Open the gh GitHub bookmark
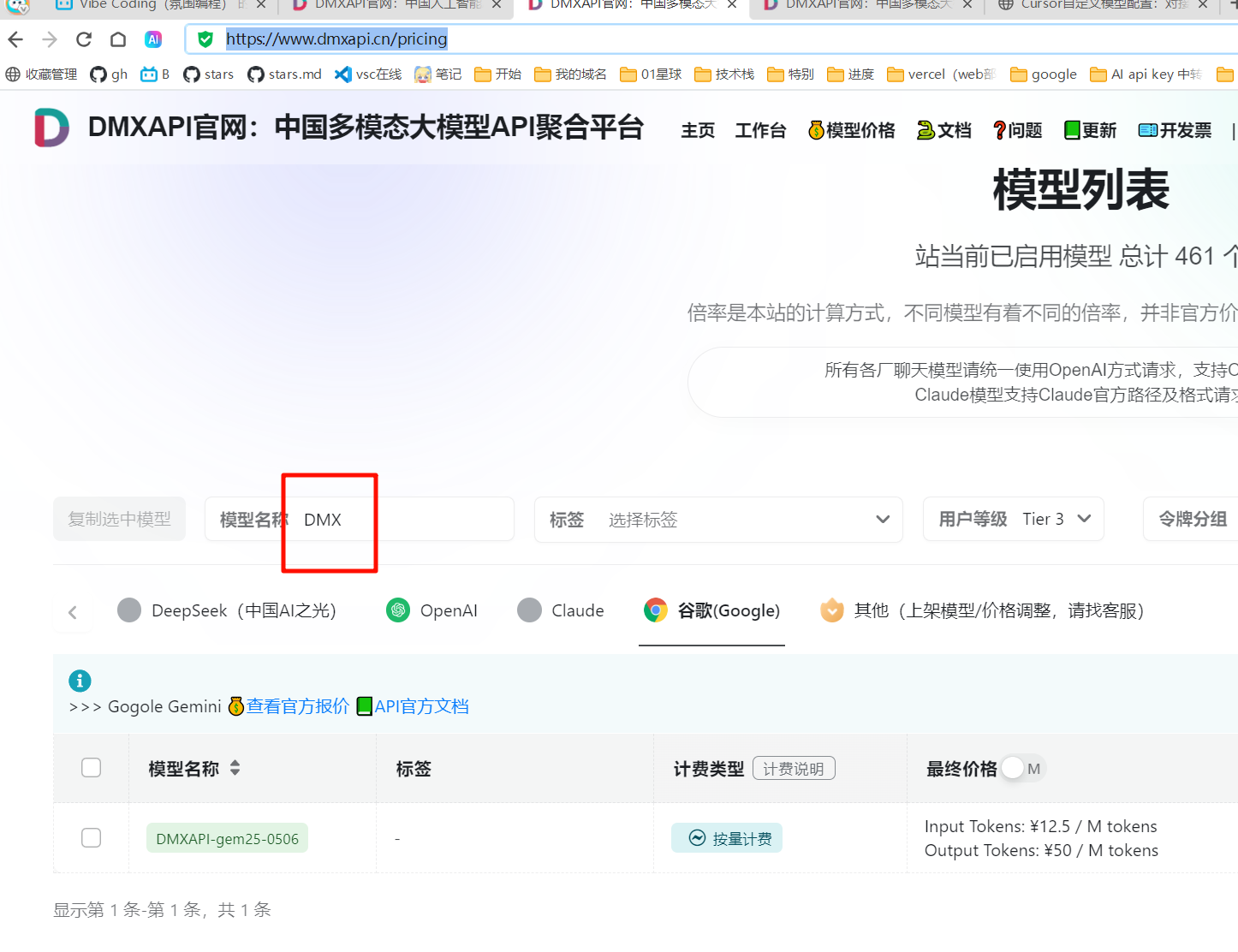 (x=109, y=74)
